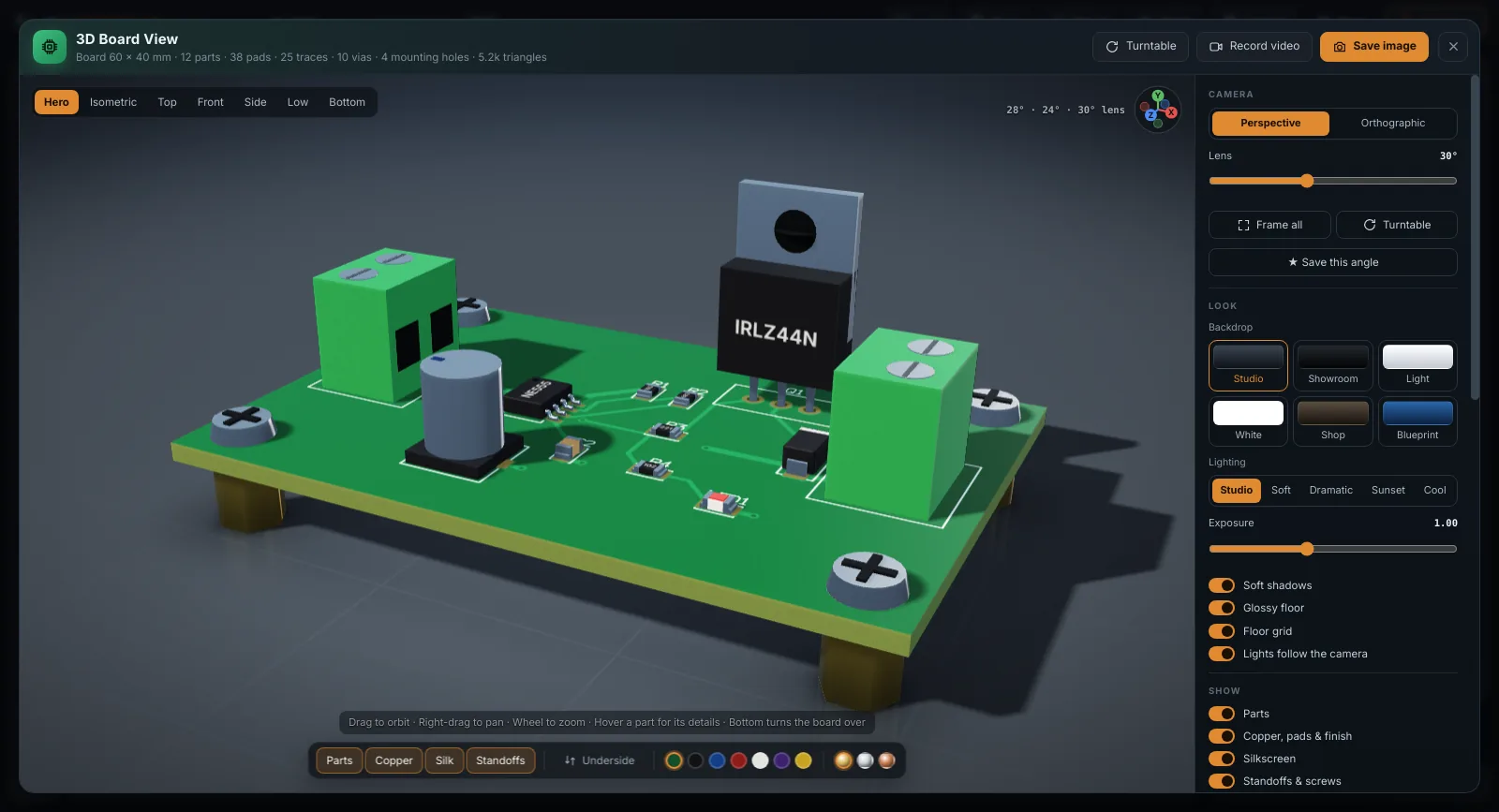
Task: Click the blue Z axis on the orientation gizmo
Action: point(1151,115)
